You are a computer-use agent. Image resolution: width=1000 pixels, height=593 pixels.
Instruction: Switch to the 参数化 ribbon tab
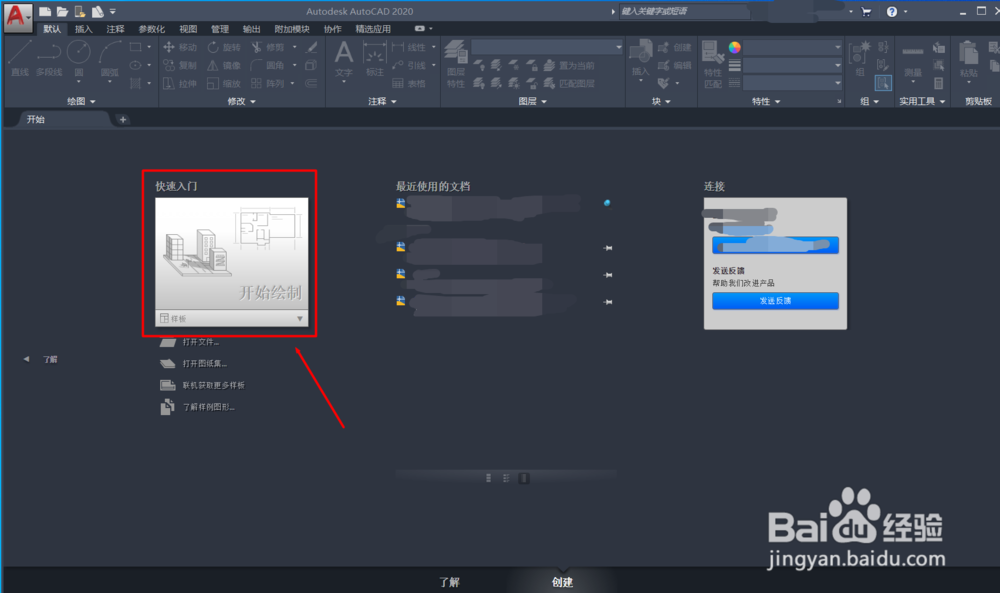point(152,29)
